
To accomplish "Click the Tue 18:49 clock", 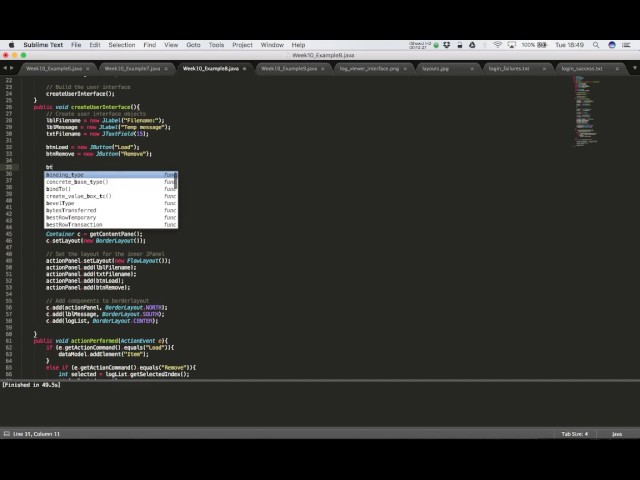I will (569, 45).
